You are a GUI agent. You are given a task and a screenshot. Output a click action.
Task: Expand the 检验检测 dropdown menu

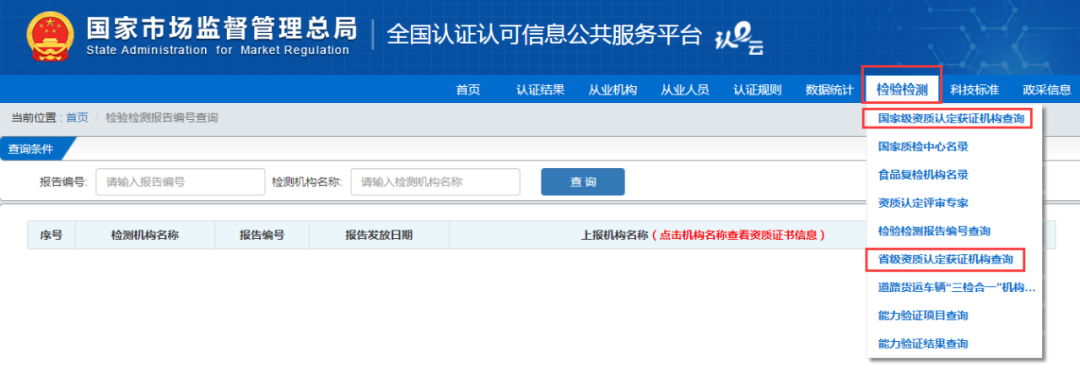click(x=902, y=89)
